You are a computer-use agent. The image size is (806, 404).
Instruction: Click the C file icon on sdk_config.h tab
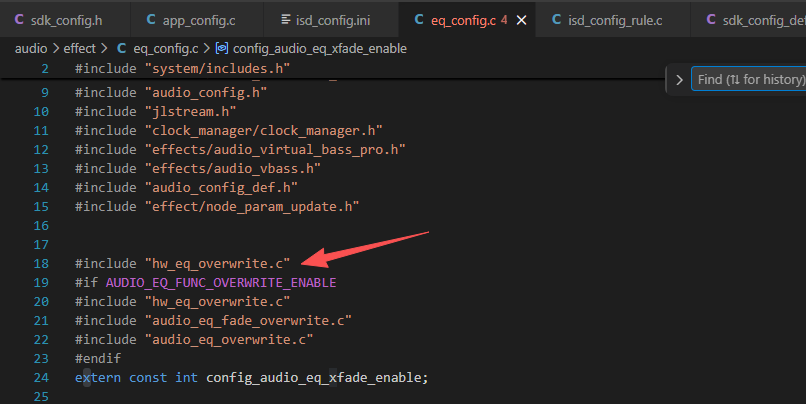pos(19,20)
